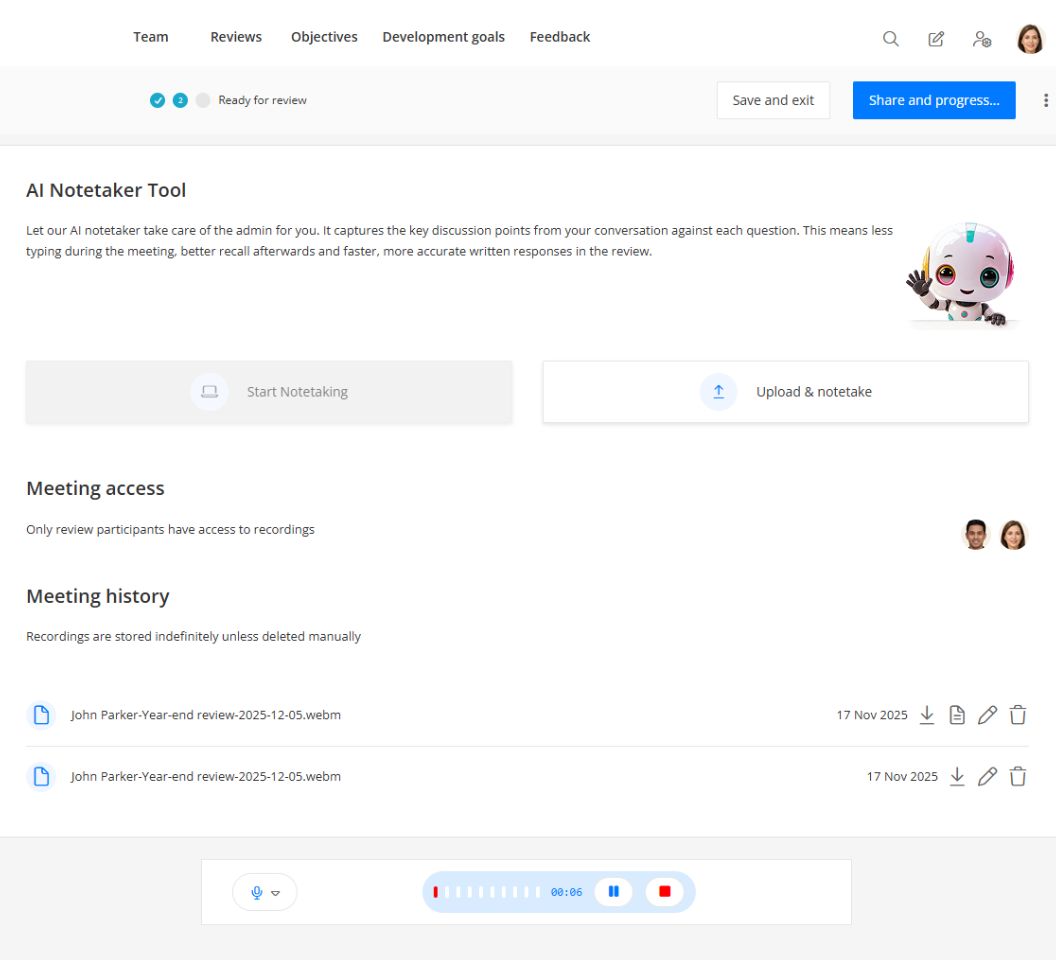The width and height of the screenshot is (1056, 960).
Task: Open the three-dot more options menu
Action: coord(1045,100)
